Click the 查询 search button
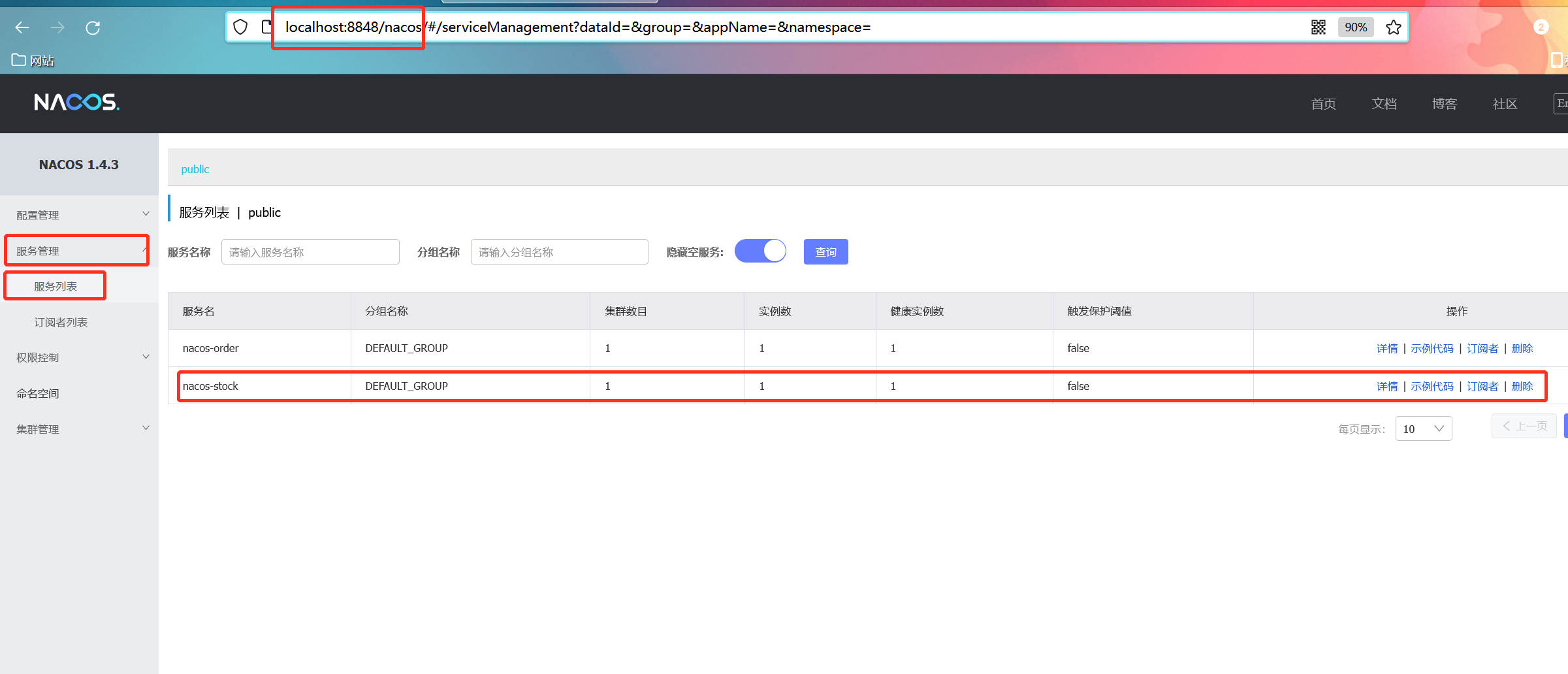This screenshot has height=674, width=1568. coord(825,252)
